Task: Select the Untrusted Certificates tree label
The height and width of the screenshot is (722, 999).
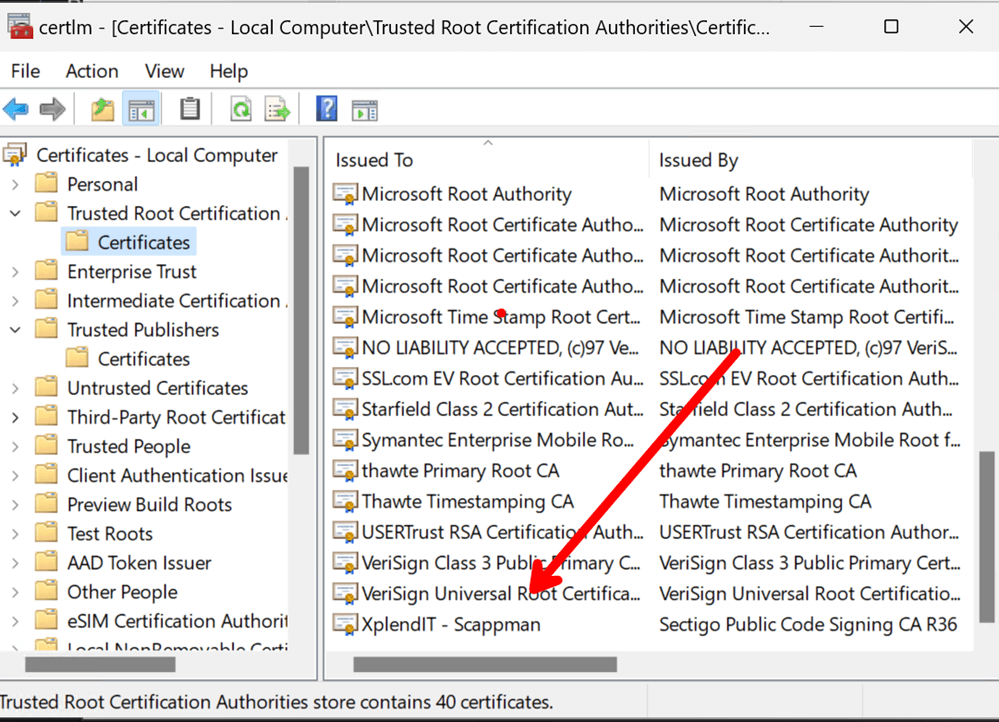Action: (157, 388)
